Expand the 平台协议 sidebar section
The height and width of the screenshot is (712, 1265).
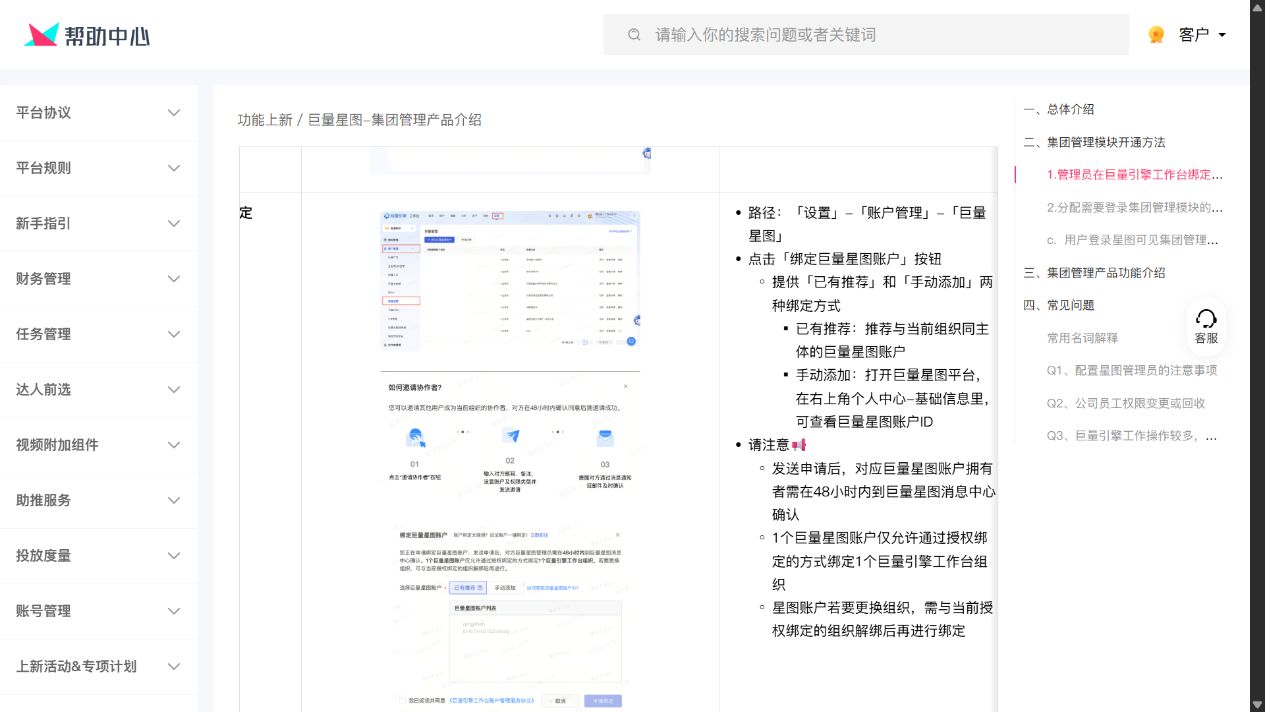(x=99, y=113)
